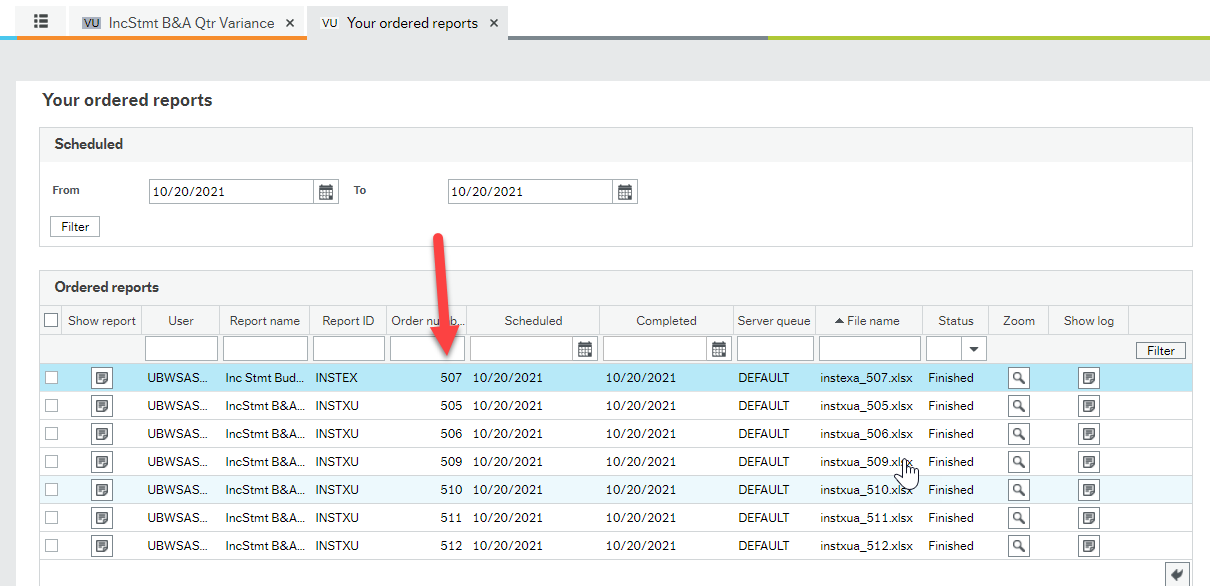Click the Zoom magnifier for order 509
Viewport: 1210px width, 586px height.
1018,461
